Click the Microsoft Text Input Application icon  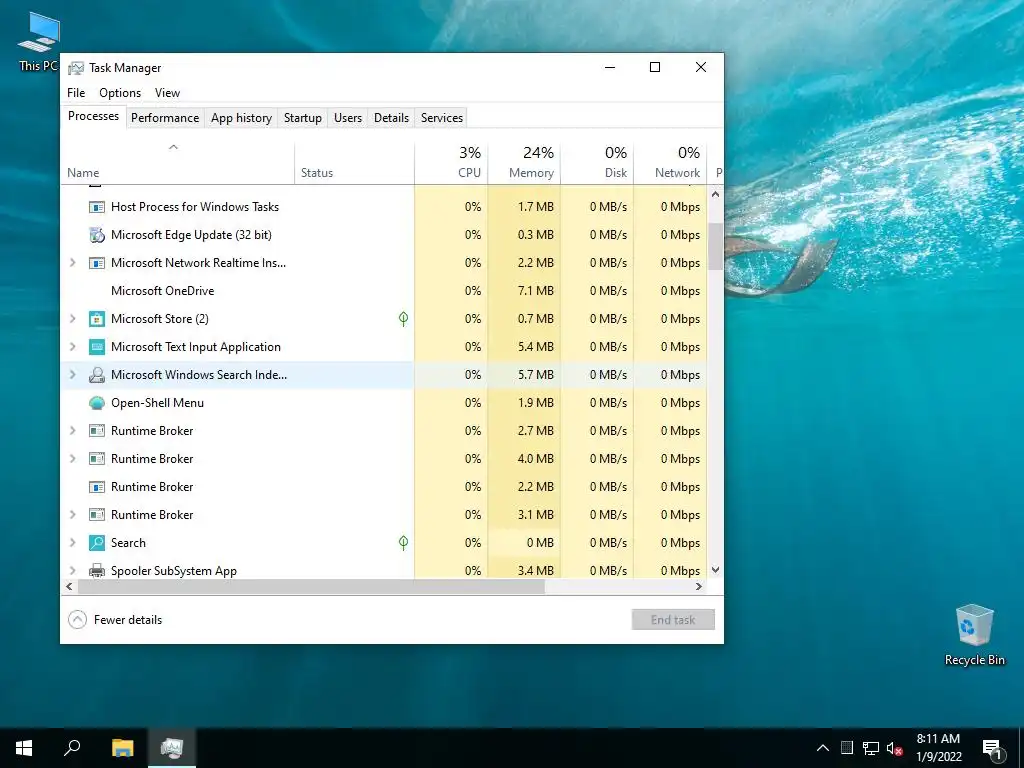(x=97, y=347)
